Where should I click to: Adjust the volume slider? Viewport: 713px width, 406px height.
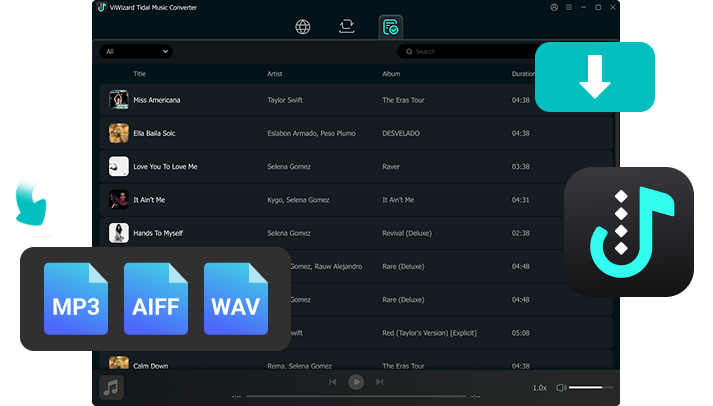coord(591,387)
